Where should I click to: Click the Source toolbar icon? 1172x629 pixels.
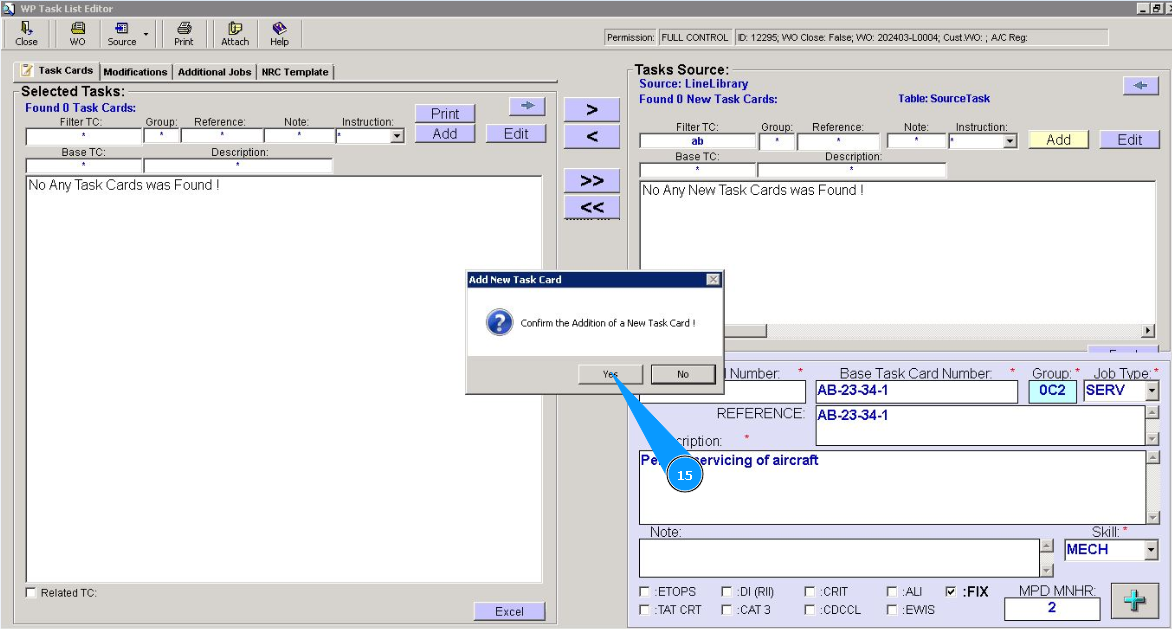click(x=122, y=33)
